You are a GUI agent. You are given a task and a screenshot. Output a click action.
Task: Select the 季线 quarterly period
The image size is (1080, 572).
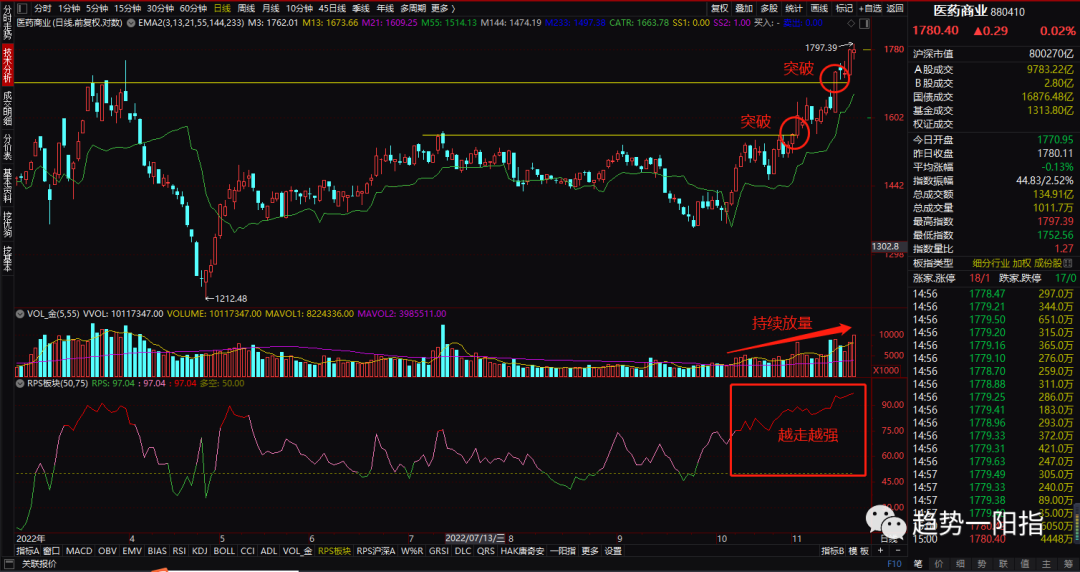pos(361,8)
